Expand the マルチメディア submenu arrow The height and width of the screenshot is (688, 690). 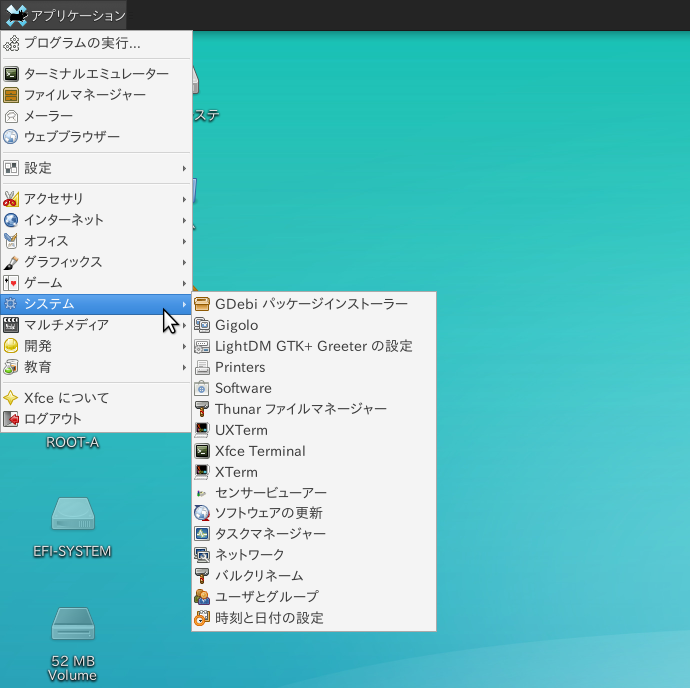click(x=184, y=325)
